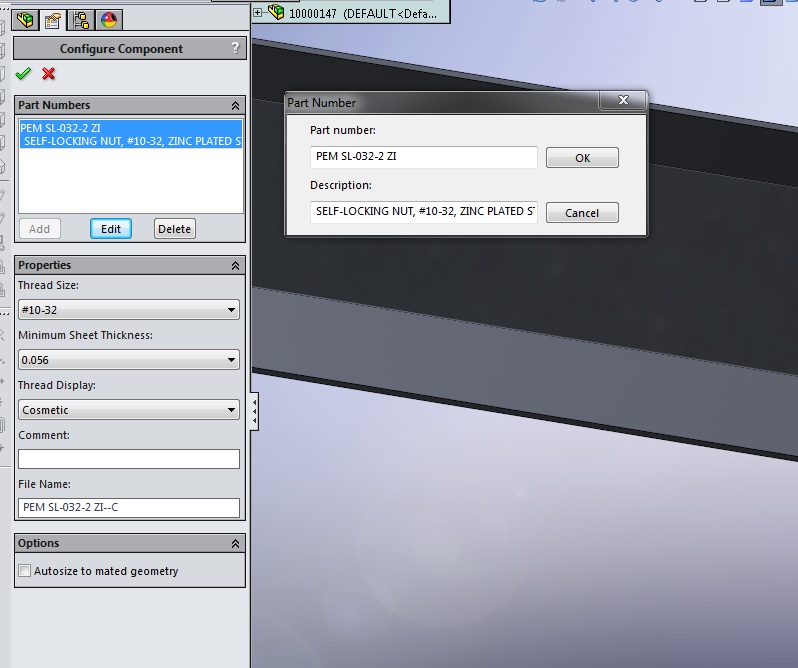Cancel the Part Number dialog
This screenshot has width=798, height=668.
[582, 213]
